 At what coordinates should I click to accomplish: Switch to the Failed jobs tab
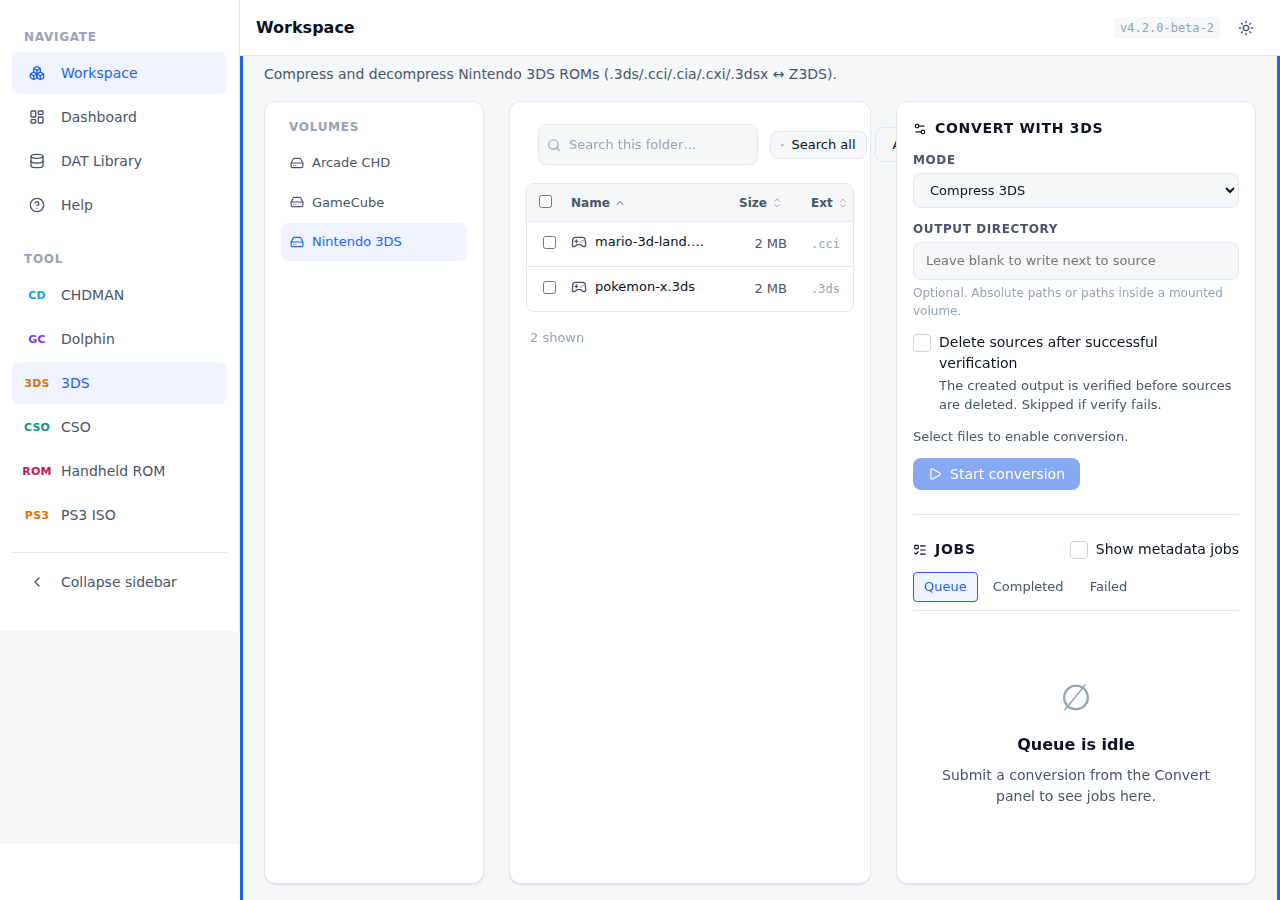pos(1108,587)
